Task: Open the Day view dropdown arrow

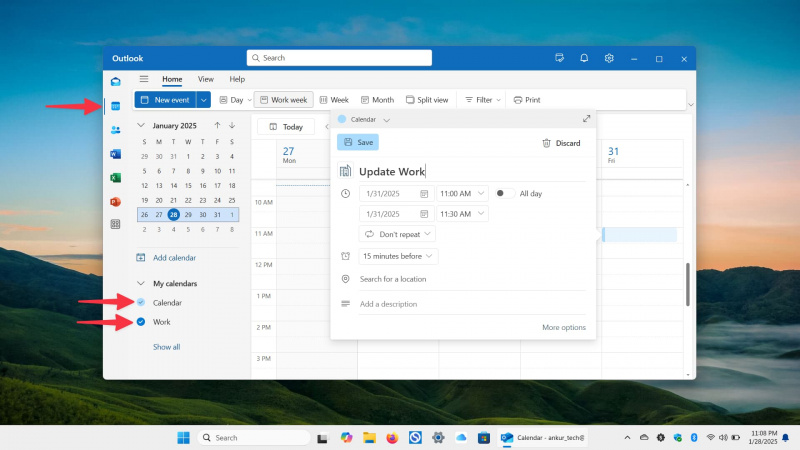Action: pos(249,100)
